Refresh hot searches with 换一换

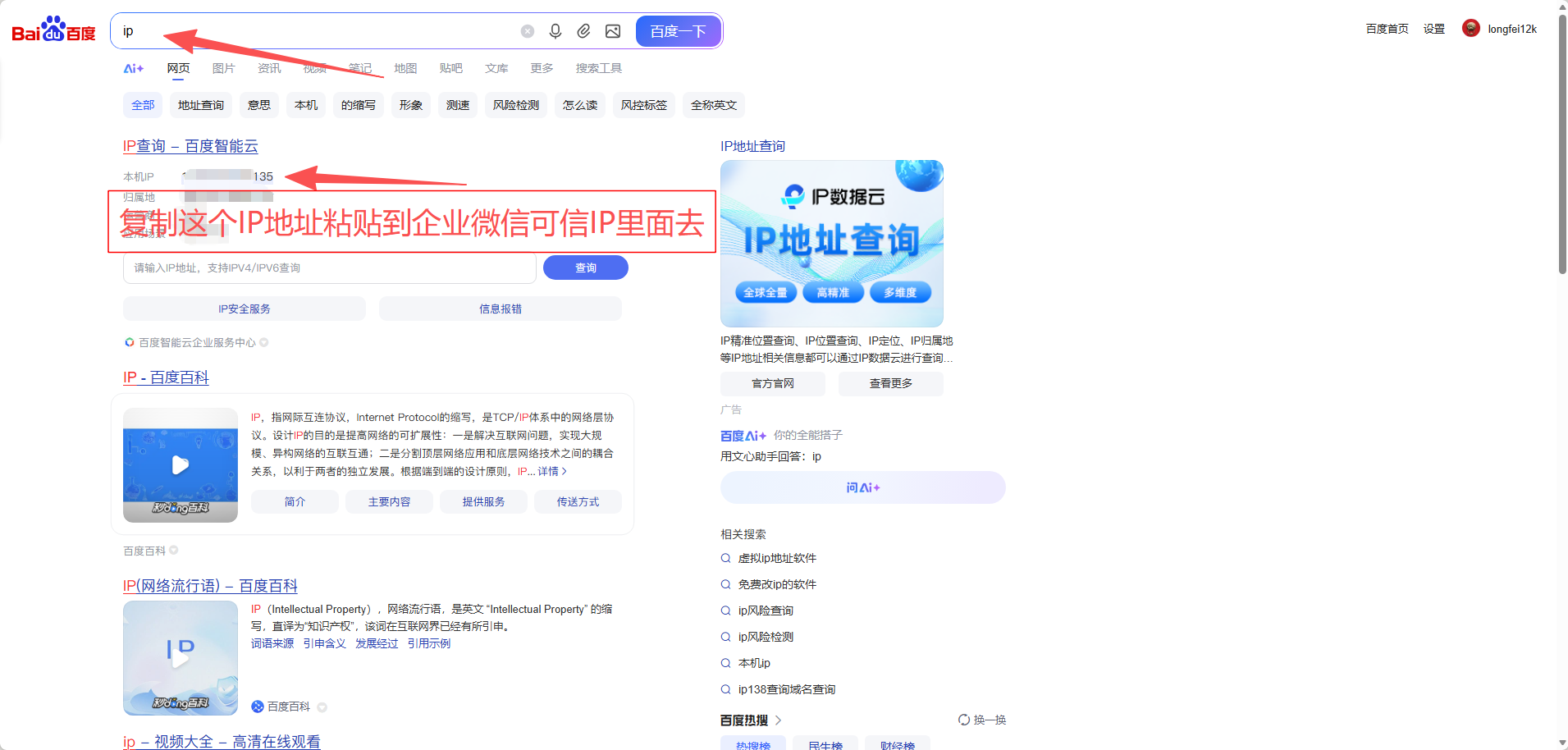click(x=982, y=720)
